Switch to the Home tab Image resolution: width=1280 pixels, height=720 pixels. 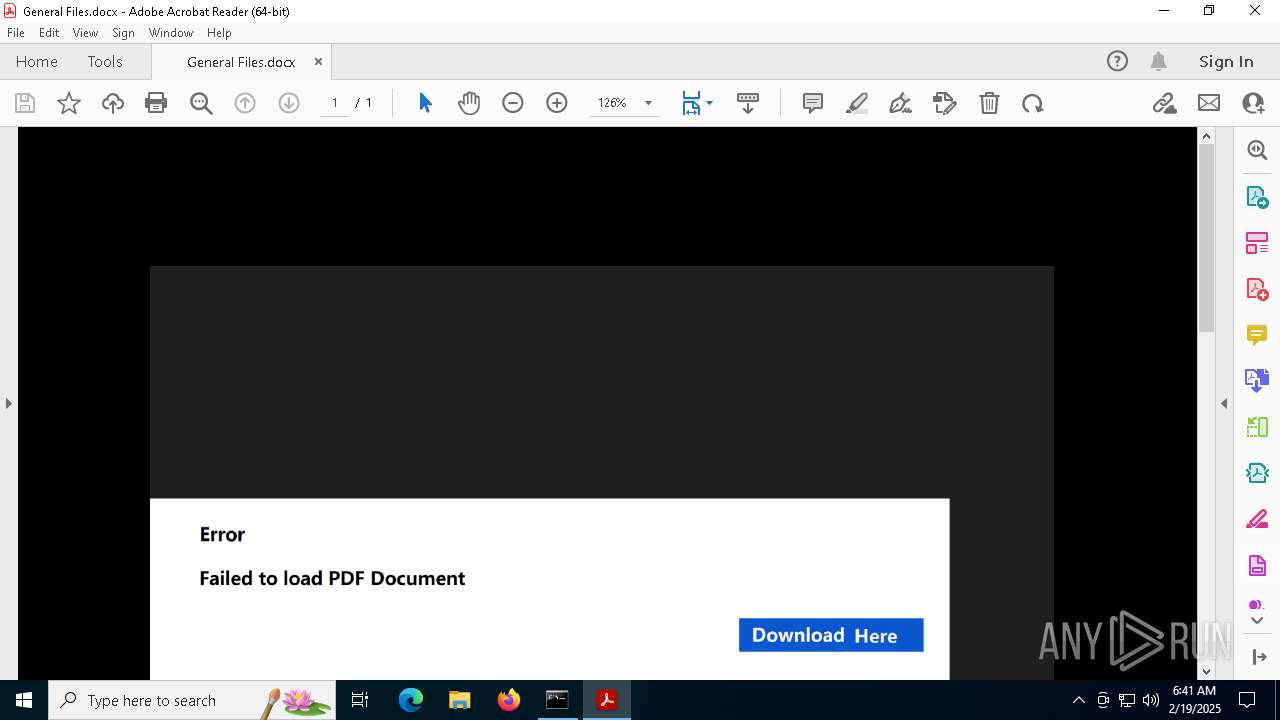pos(37,61)
